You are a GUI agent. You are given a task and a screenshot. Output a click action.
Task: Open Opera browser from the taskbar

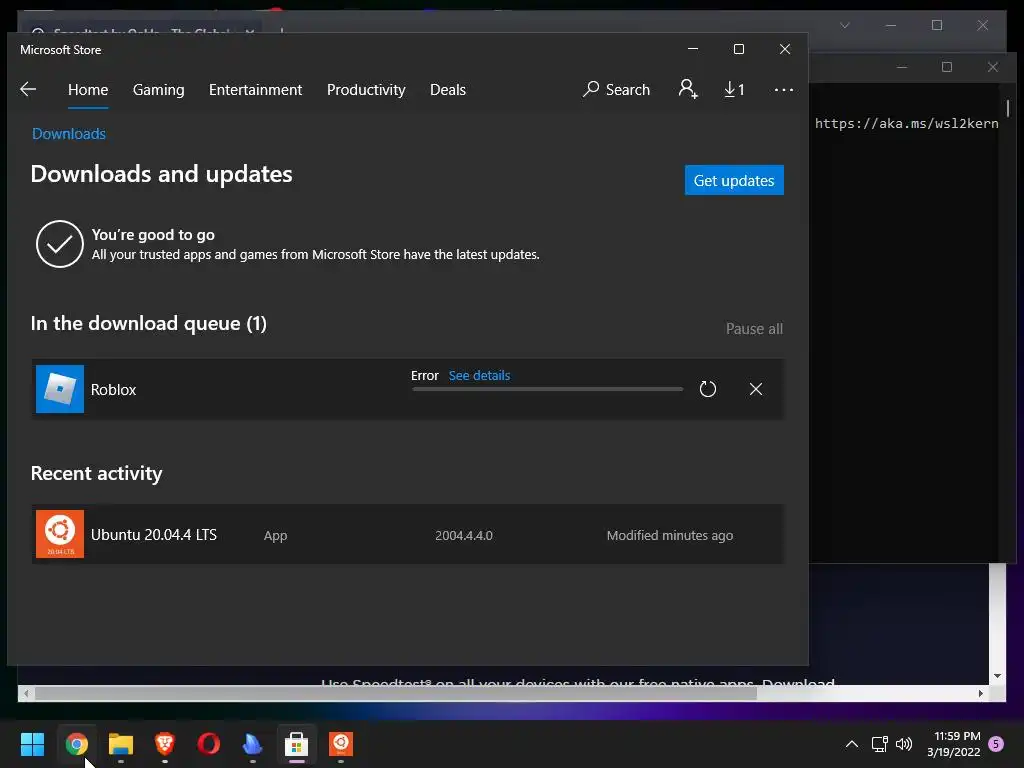tap(208, 744)
